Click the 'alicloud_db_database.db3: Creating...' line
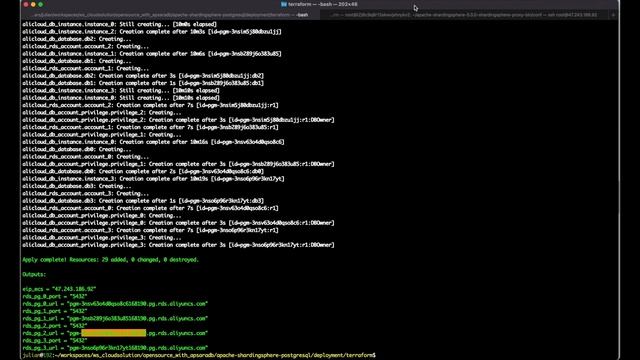The height and width of the screenshot is (360, 640). point(77,186)
